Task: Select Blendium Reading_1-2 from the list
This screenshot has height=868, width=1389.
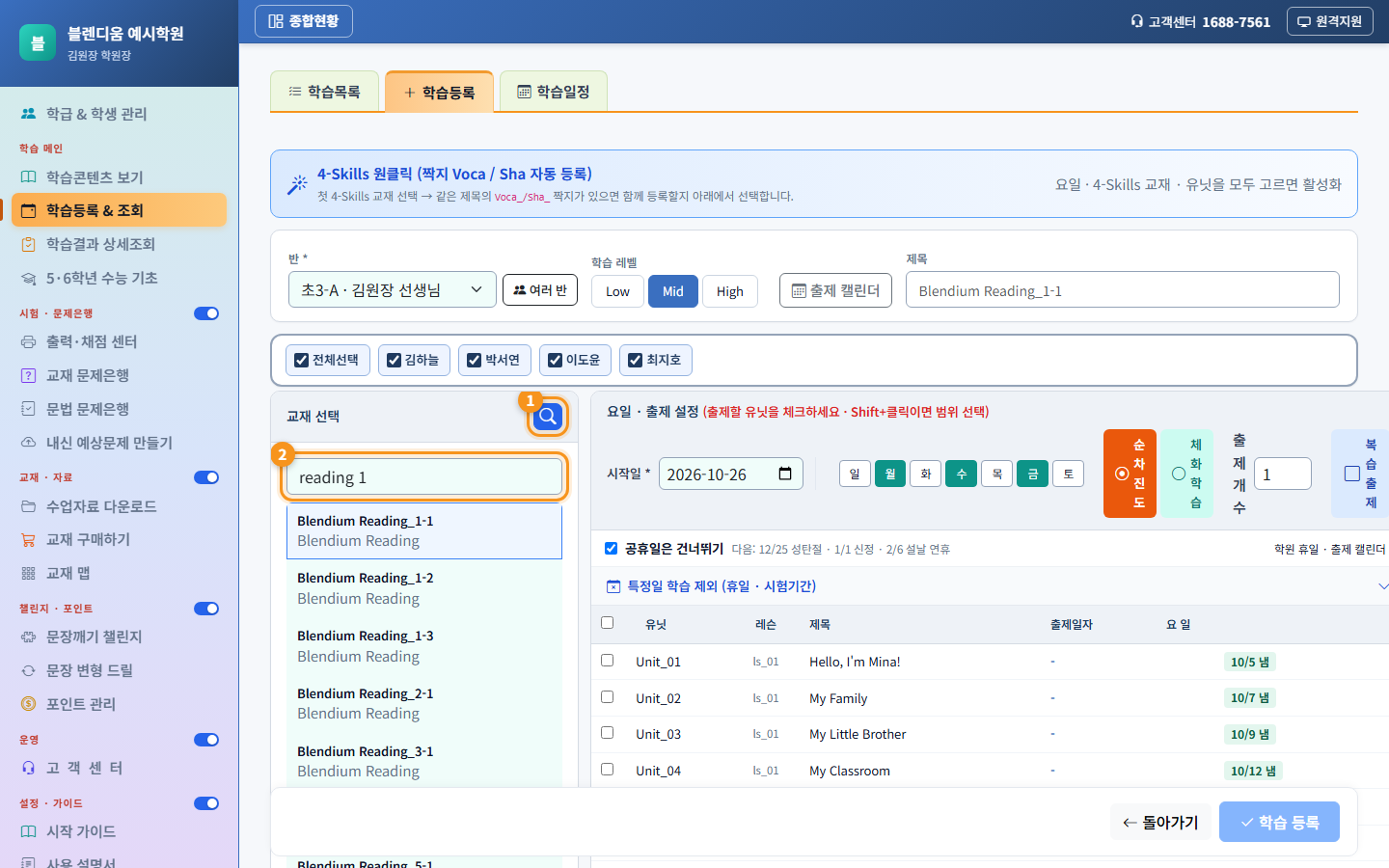Action: tap(424, 588)
